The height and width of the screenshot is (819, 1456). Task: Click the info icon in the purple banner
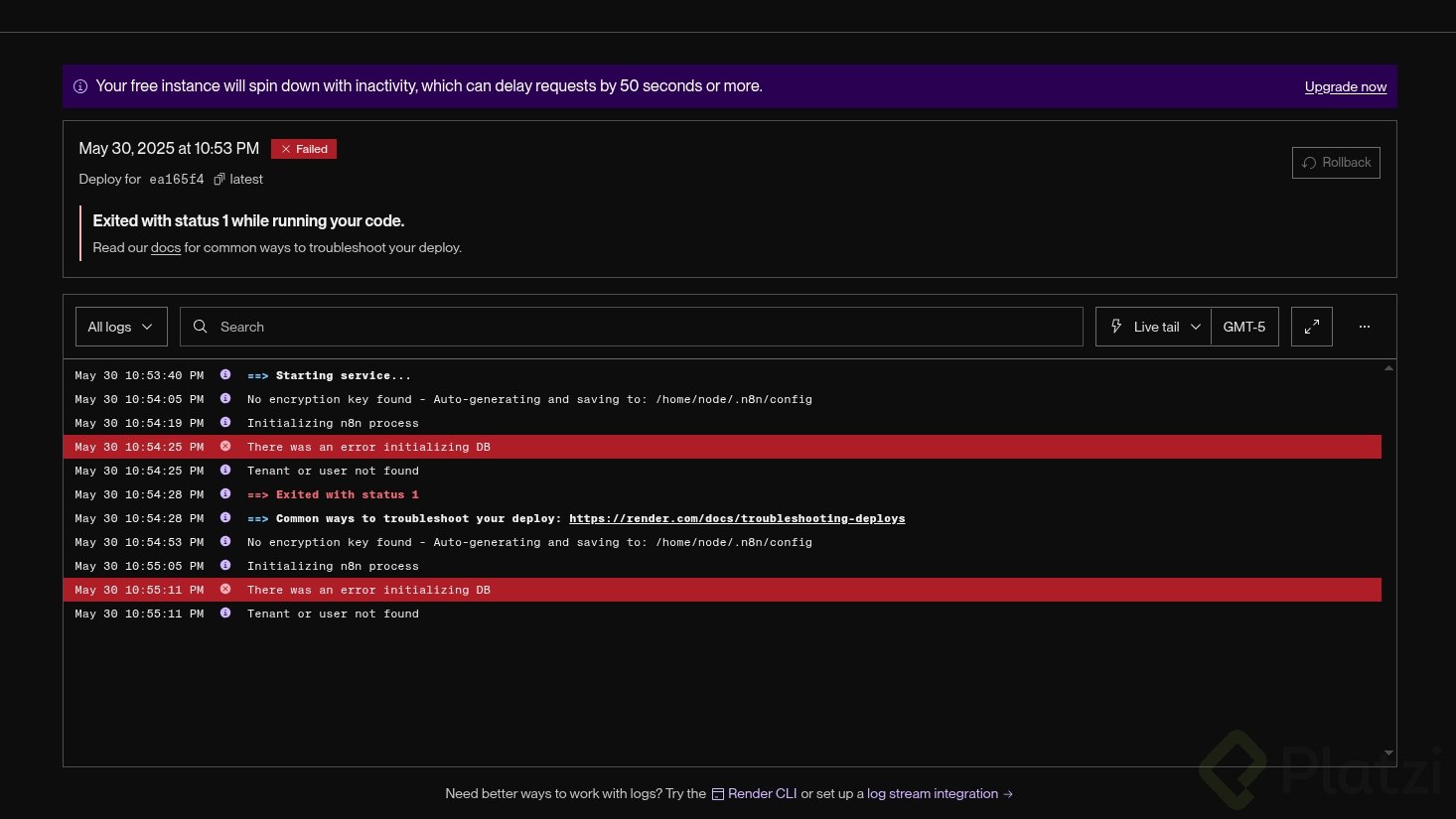click(x=80, y=86)
